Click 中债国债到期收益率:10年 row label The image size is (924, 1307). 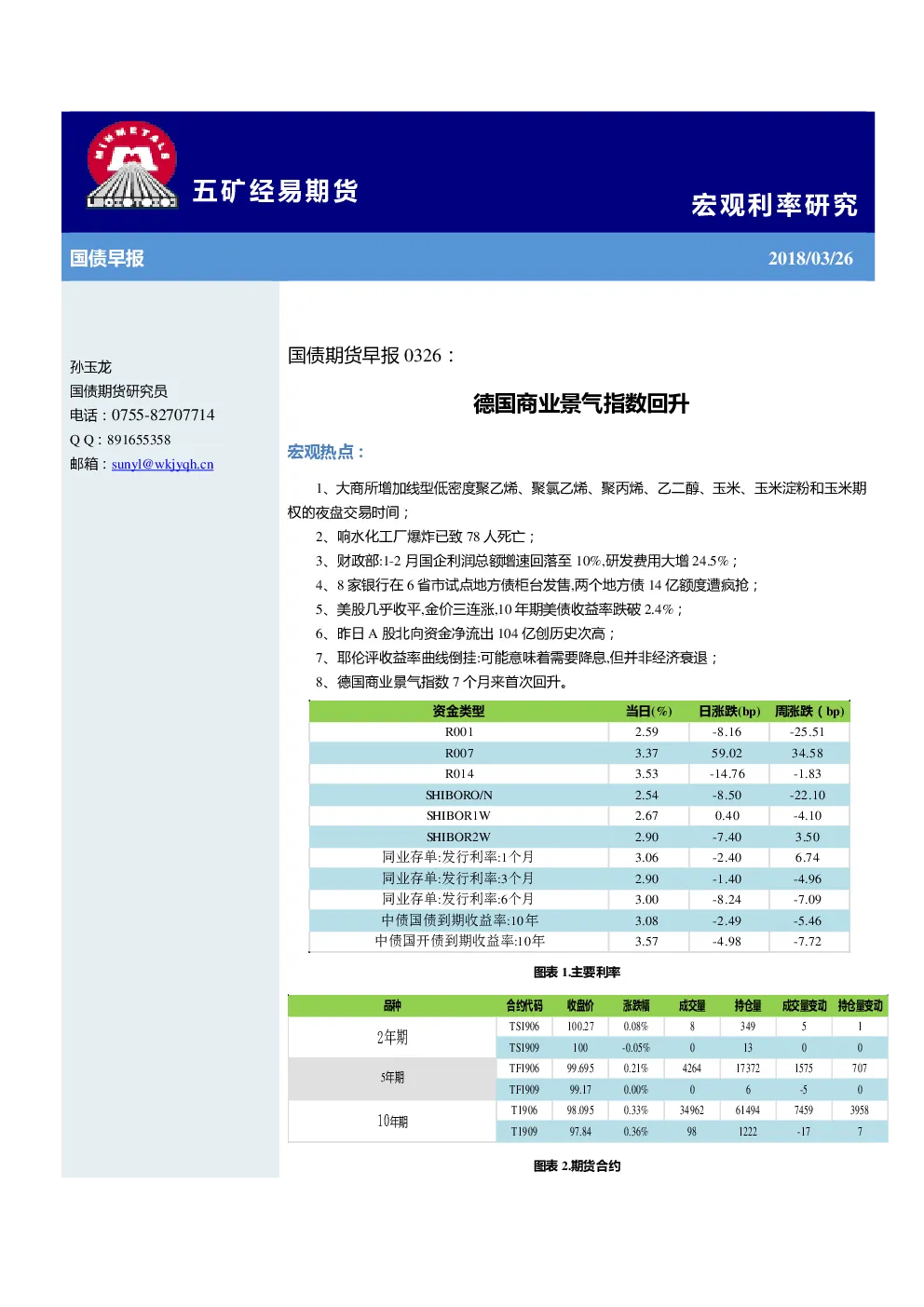pyautogui.click(x=460, y=920)
